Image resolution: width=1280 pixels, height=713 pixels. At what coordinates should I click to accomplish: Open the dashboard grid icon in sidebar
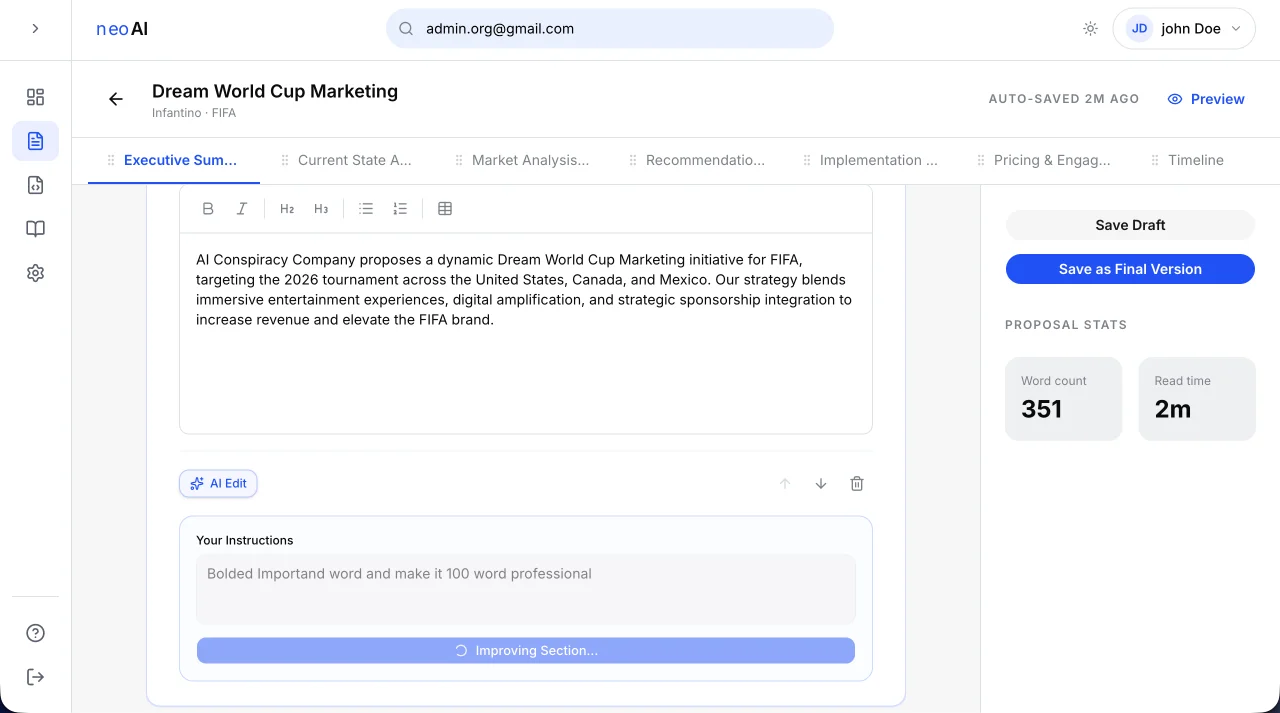click(35, 97)
